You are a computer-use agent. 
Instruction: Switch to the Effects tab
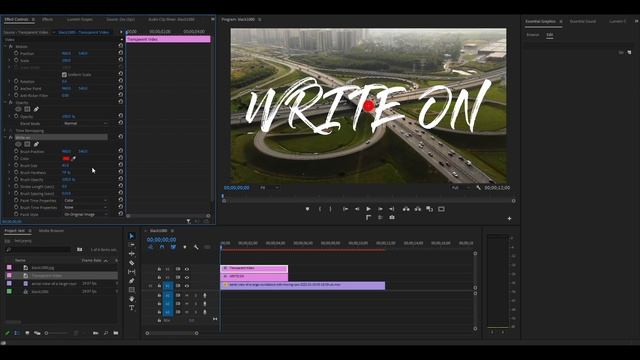(47, 19)
